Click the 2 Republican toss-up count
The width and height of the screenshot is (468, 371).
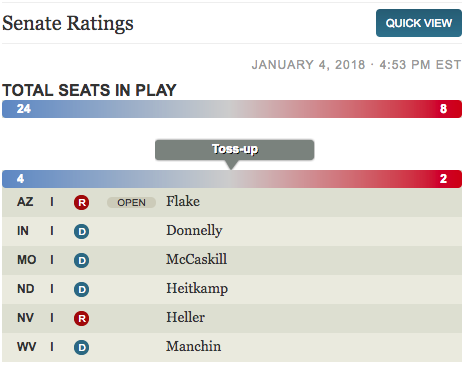pos(443,179)
